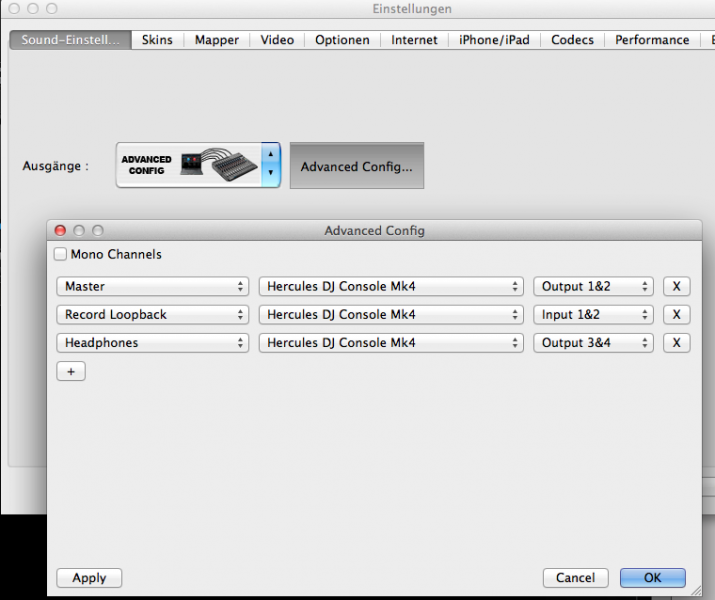Click the Advanced Config mixer image
The width and height of the screenshot is (715, 600).
[x=188, y=165]
